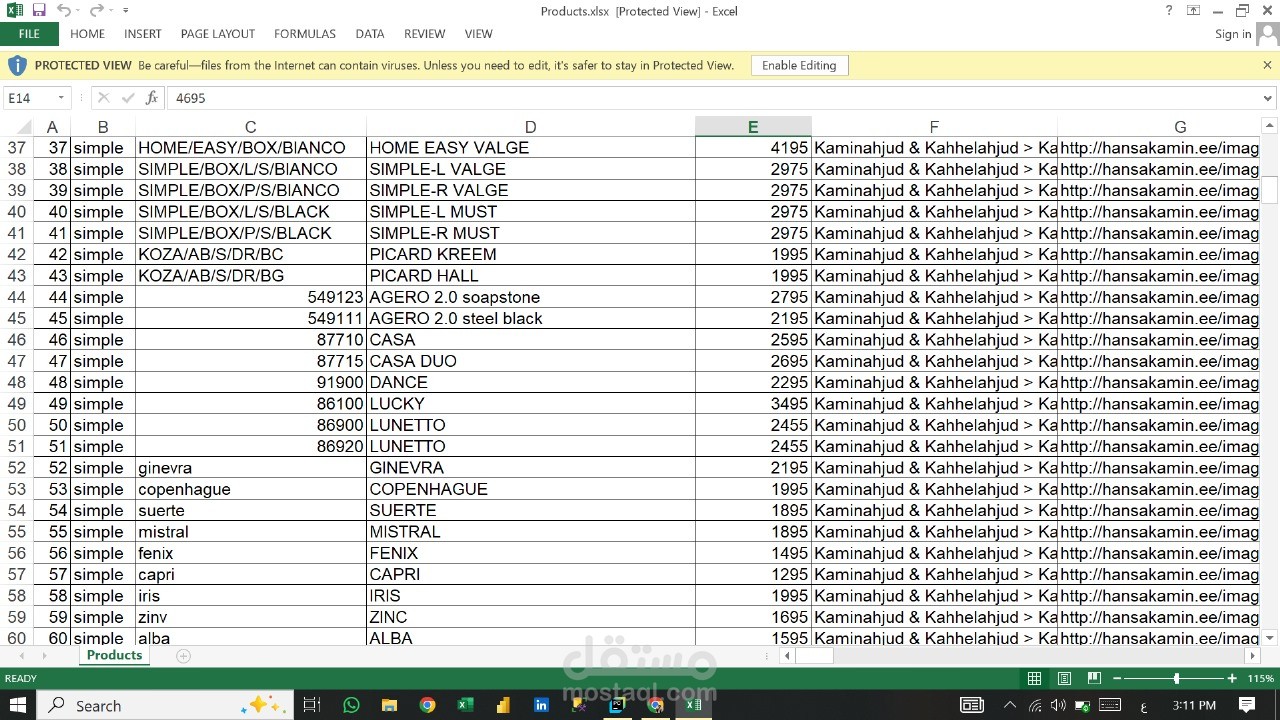Image resolution: width=1280 pixels, height=720 pixels.
Task: Click the formula bar showing 4695
Action: pyautogui.click(x=713, y=98)
